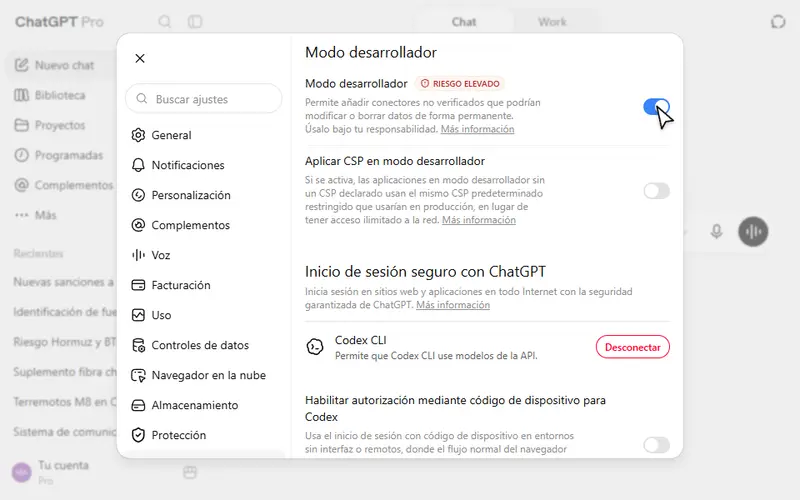
Task: Disable the Modo desarrollador toggle
Action: pyautogui.click(x=656, y=107)
